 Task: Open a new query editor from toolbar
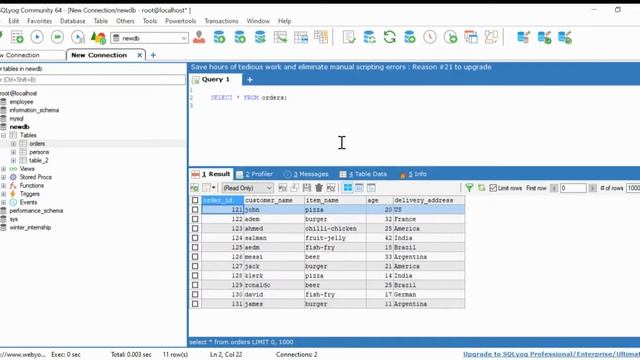pos(17,38)
